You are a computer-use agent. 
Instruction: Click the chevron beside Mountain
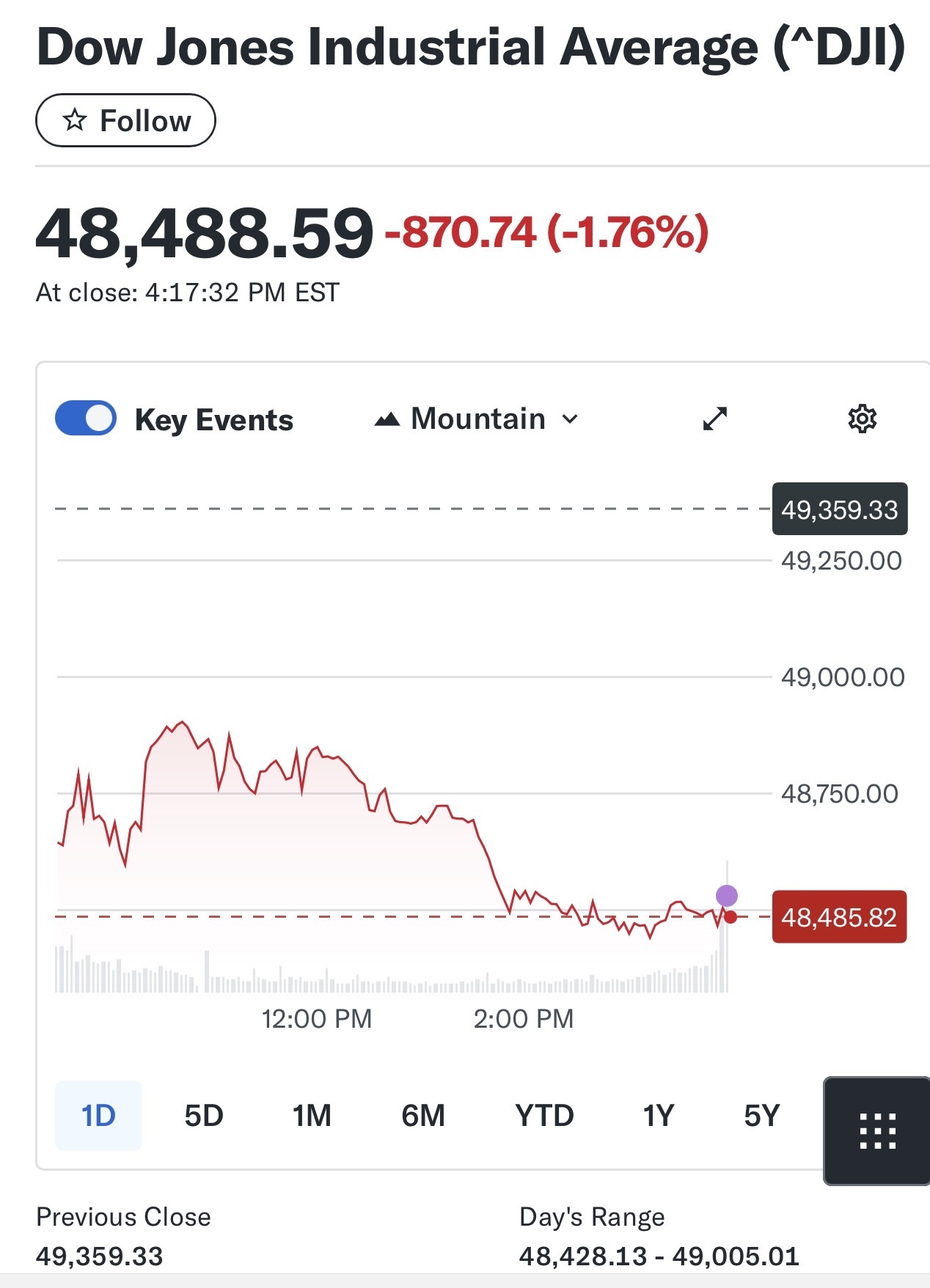tap(570, 419)
